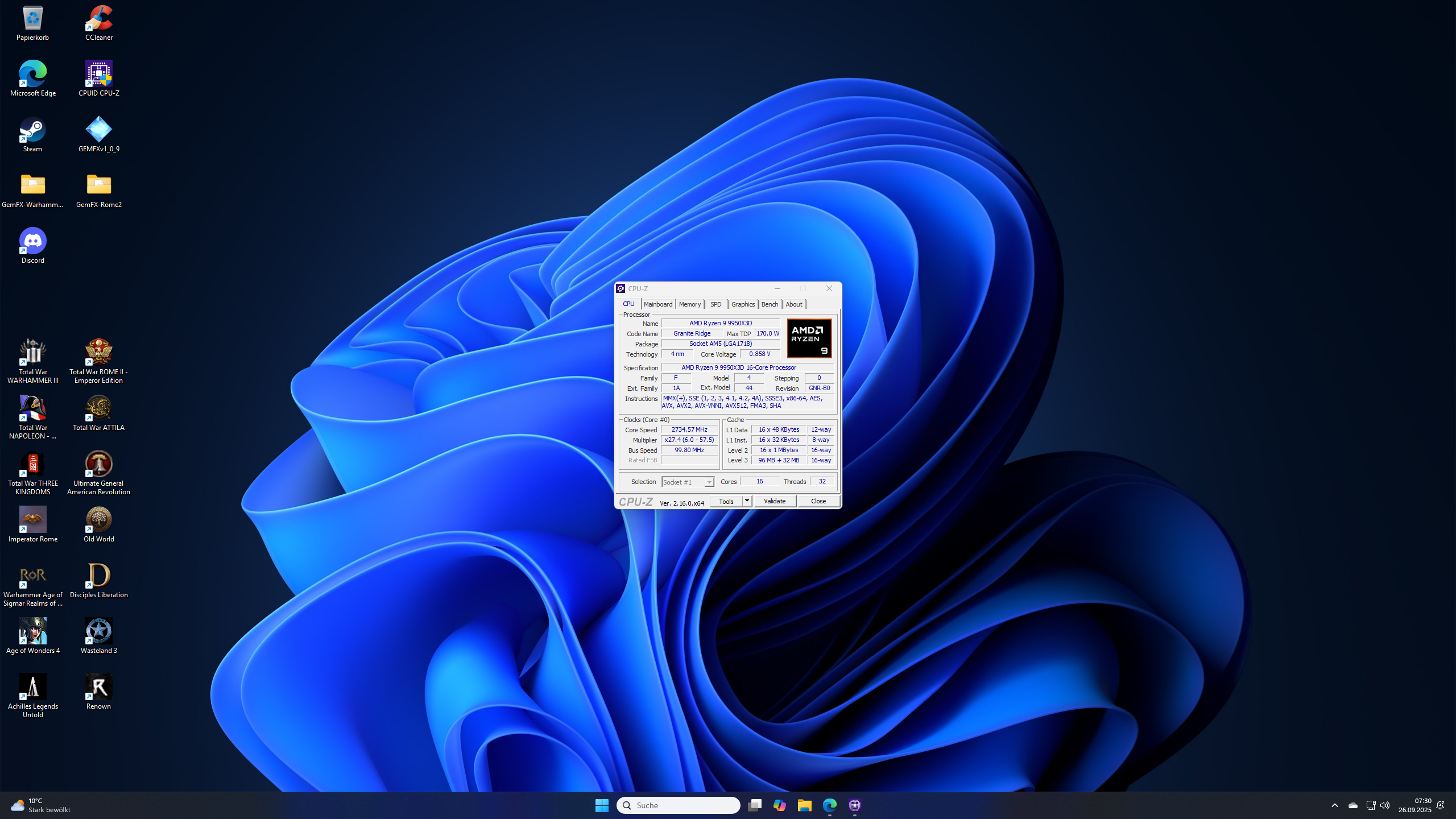Show hidden system tray icons
Viewport: 1456px width, 819px height.
(x=1334, y=805)
